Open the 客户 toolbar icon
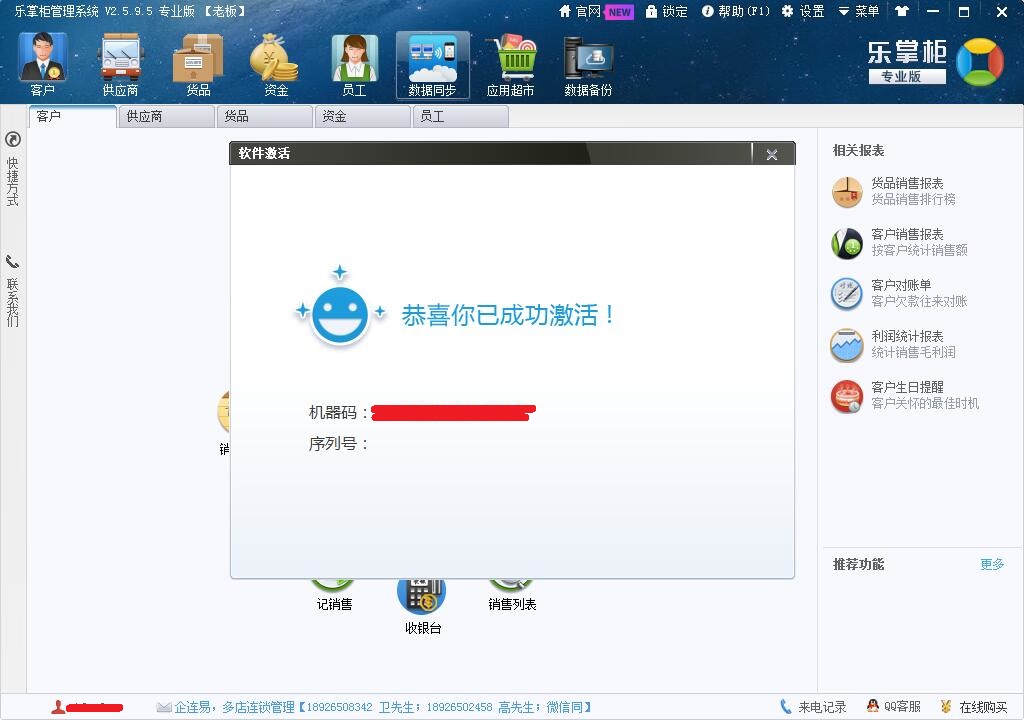The height and width of the screenshot is (720, 1024). coord(42,65)
